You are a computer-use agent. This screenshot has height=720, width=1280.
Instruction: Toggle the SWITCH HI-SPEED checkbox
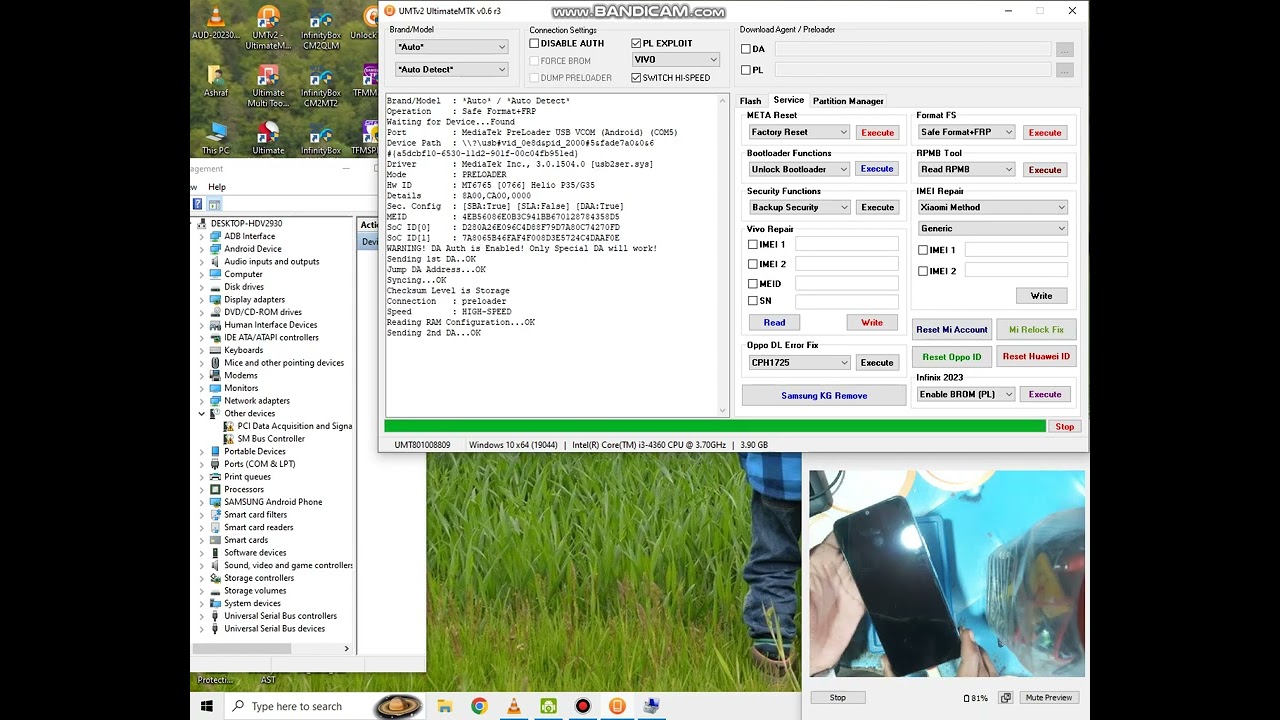(637, 78)
